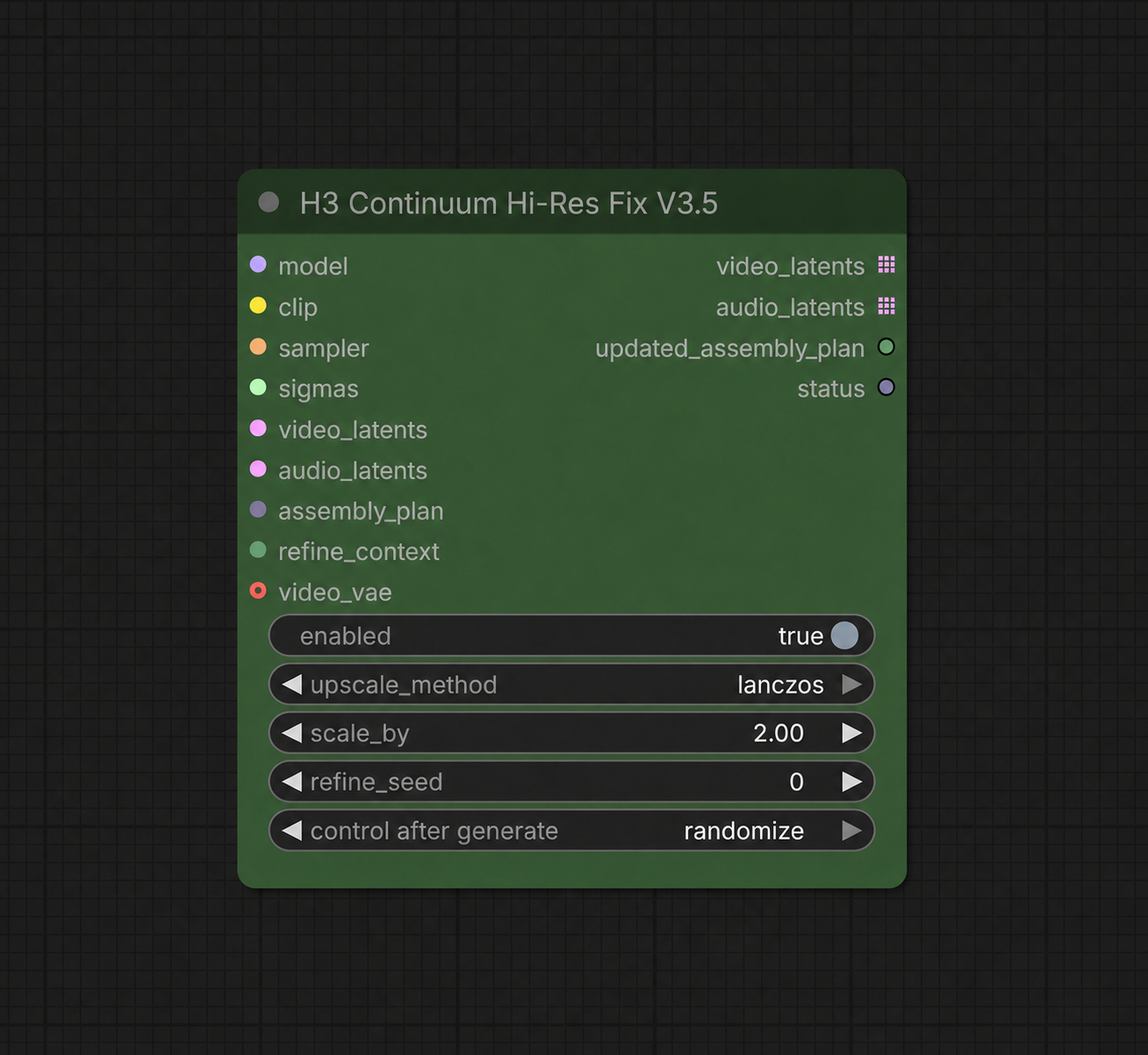Viewport: 1148px width, 1055px height.
Task: Select previous upscale_method with left arrow
Action: point(292,685)
